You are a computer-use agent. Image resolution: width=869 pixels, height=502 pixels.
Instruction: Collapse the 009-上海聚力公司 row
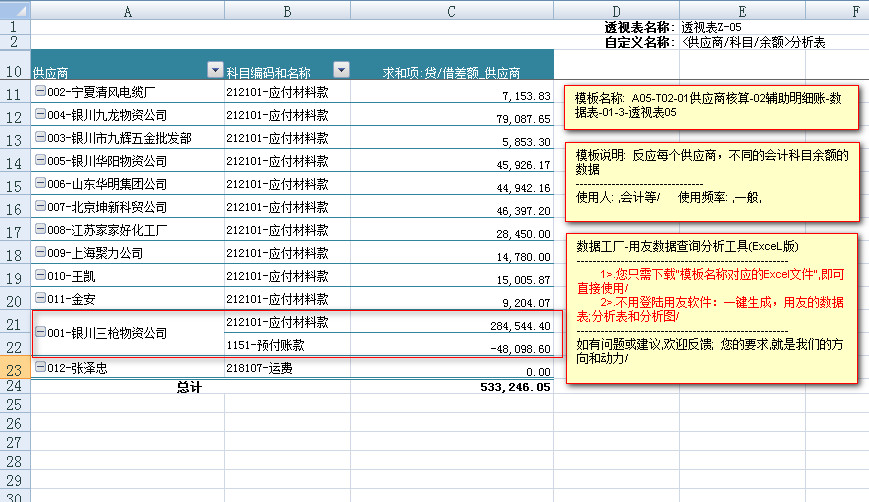point(40,253)
